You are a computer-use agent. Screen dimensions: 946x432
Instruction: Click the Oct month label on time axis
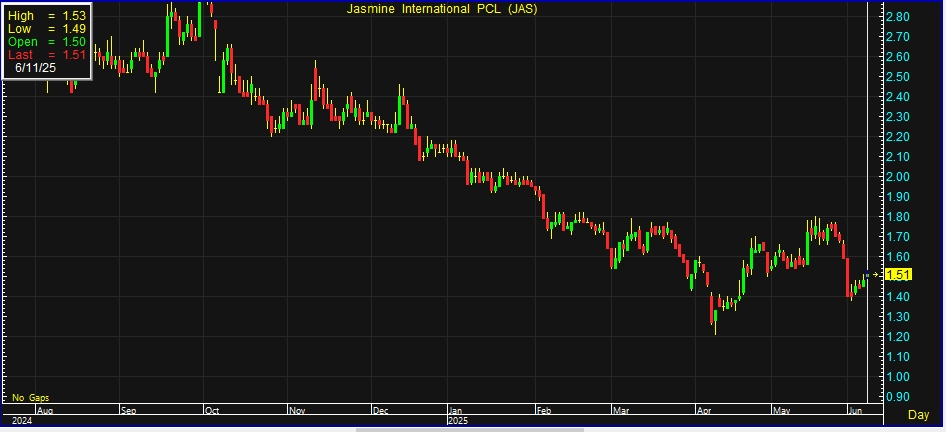(x=212, y=411)
